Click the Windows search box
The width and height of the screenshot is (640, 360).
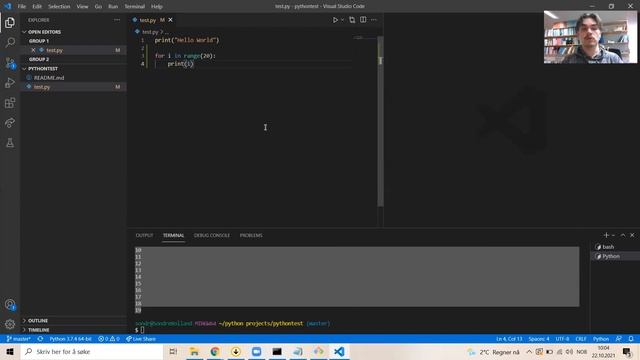[x=92, y=351]
